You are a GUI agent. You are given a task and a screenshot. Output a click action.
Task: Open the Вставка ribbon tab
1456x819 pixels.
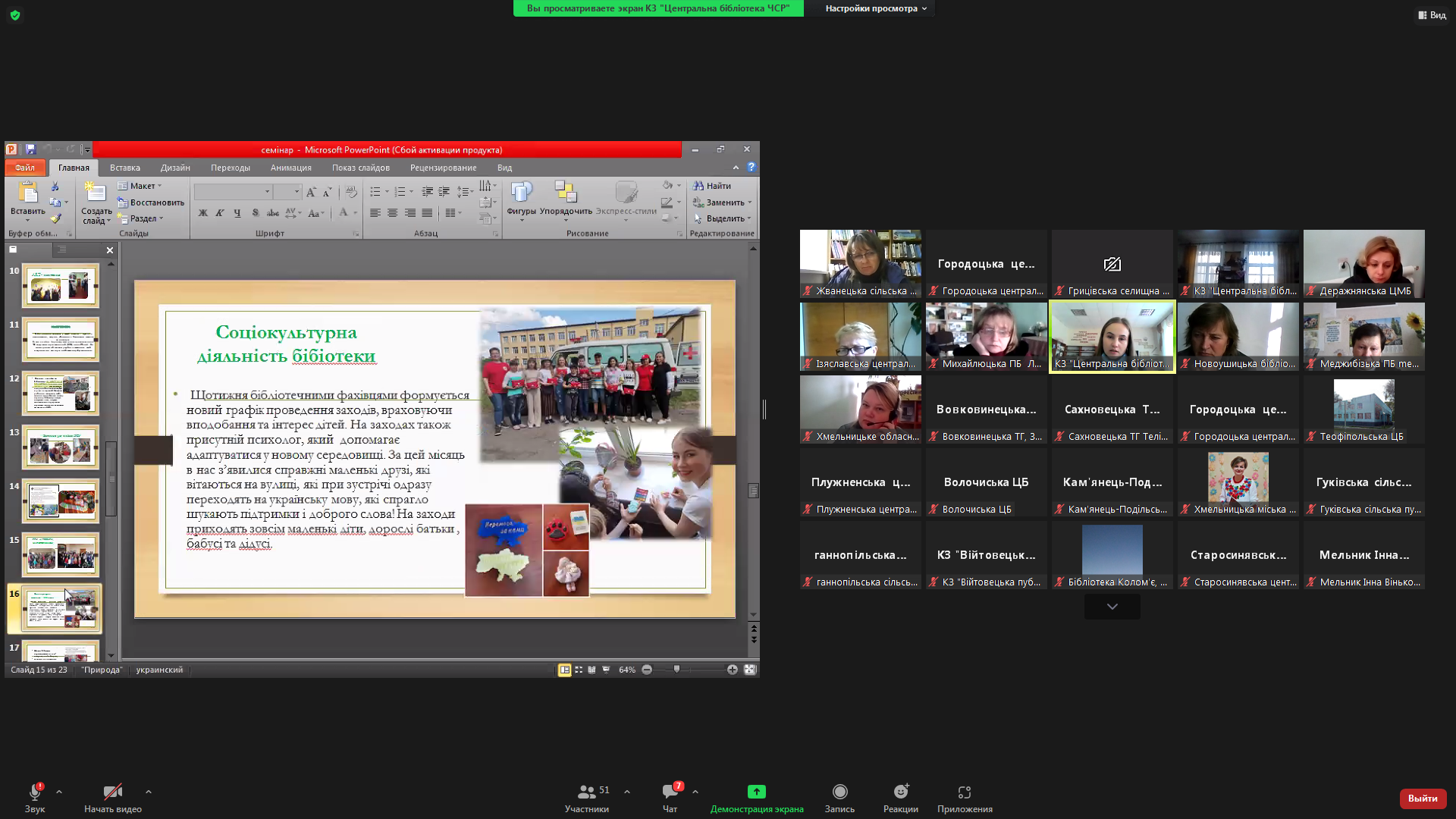[x=124, y=168]
